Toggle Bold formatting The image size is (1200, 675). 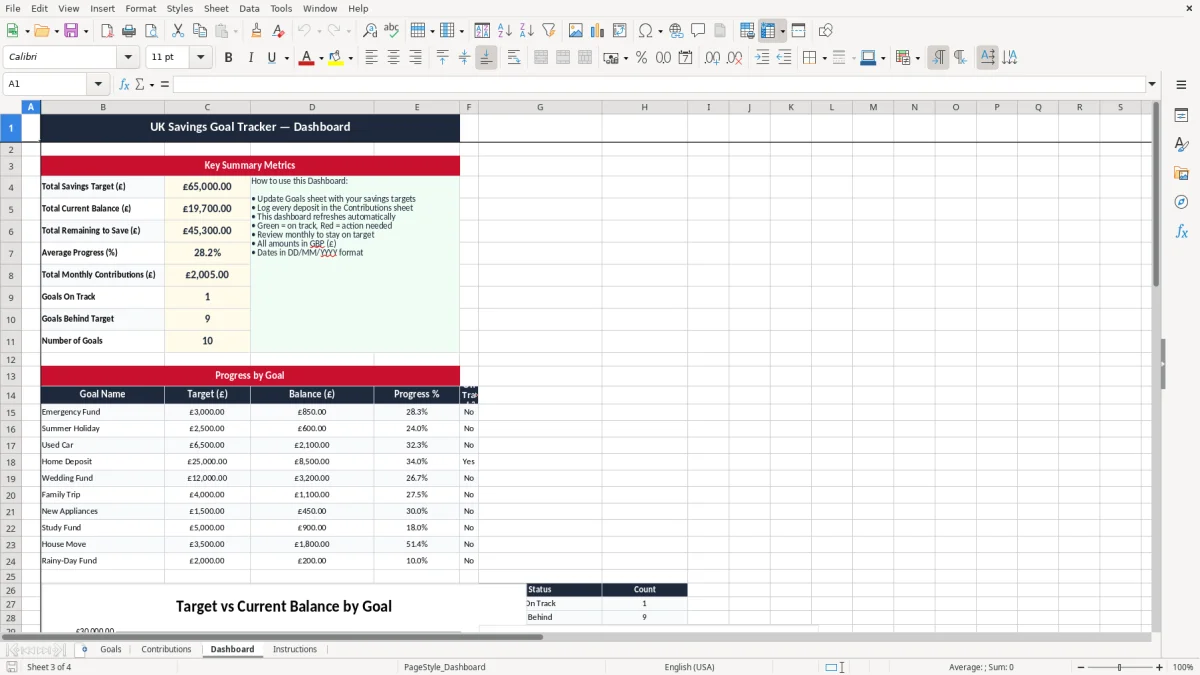228,58
